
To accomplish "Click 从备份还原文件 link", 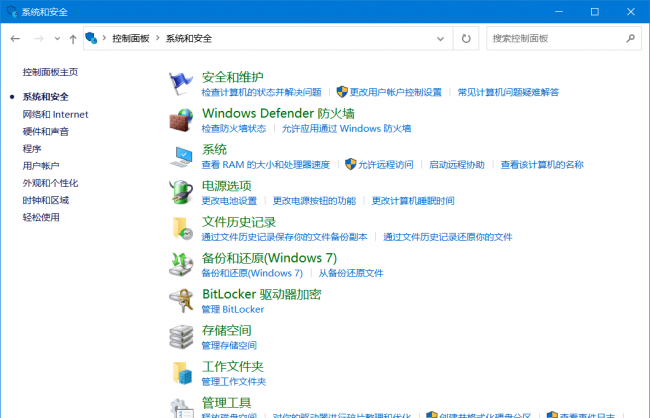I will coord(351,273).
